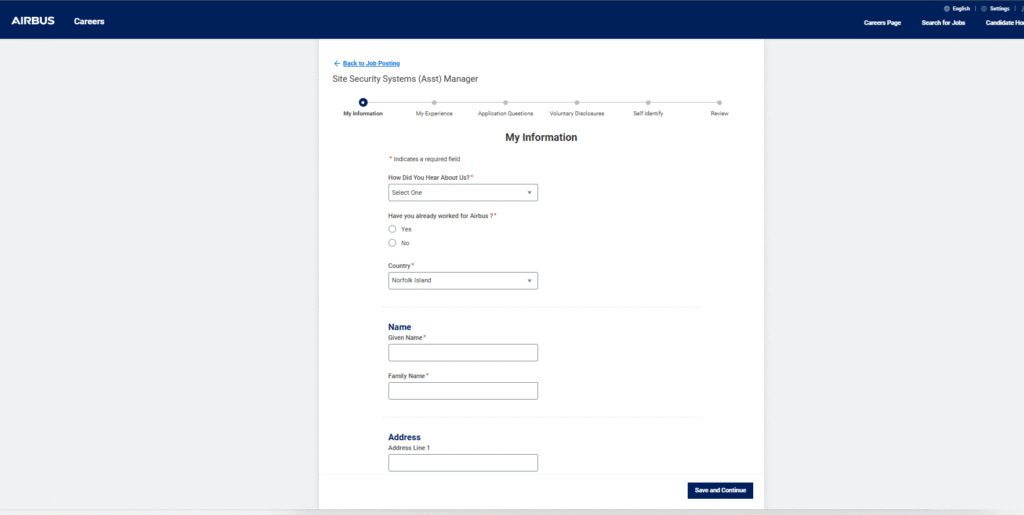Click the Address section heading
Image resolution: width=1024 pixels, height=515 pixels.
(x=404, y=437)
